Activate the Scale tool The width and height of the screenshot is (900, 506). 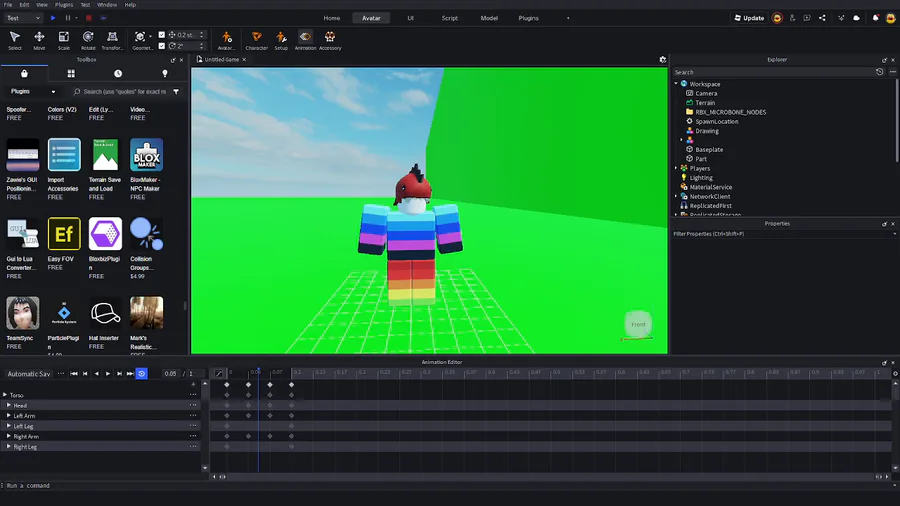tap(64, 40)
